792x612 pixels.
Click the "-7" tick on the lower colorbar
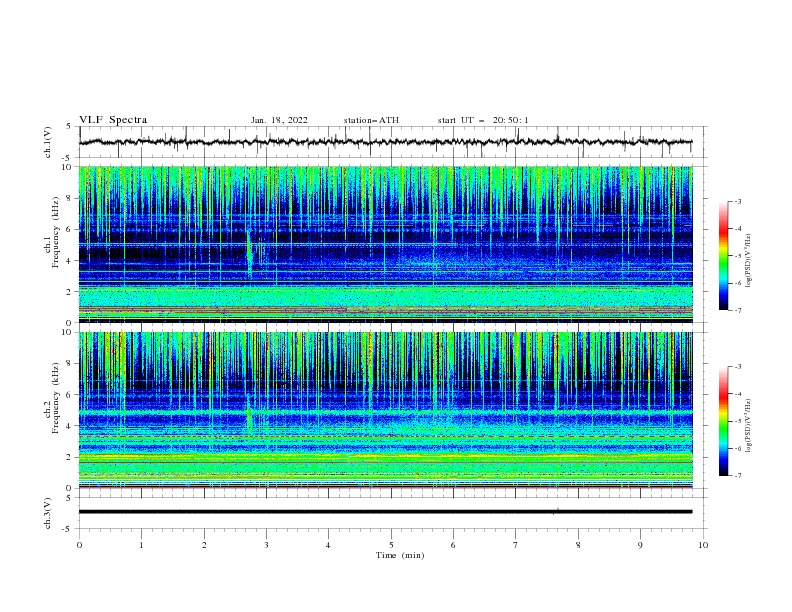coord(738,475)
